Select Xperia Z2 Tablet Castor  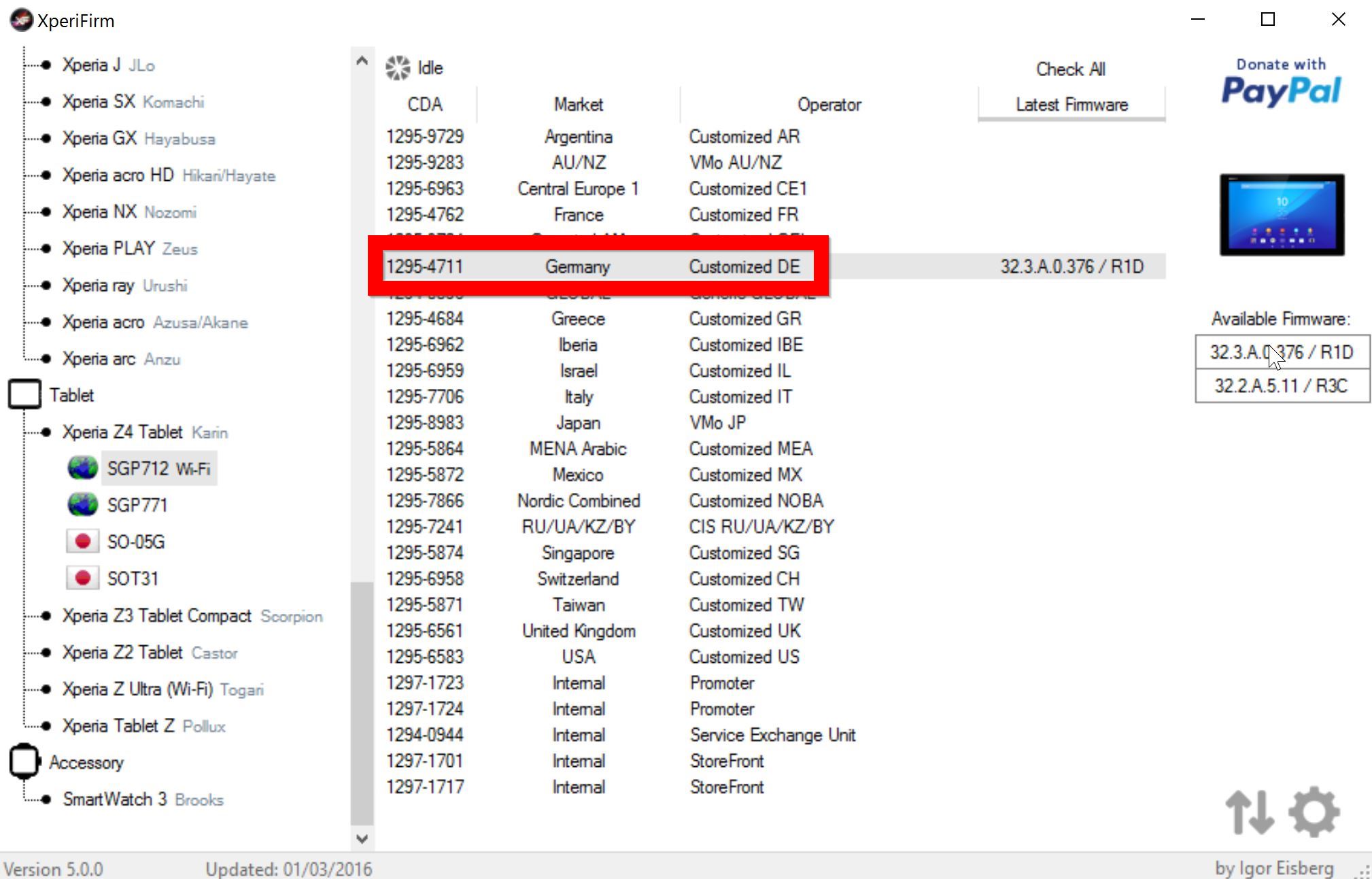click(x=150, y=653)
